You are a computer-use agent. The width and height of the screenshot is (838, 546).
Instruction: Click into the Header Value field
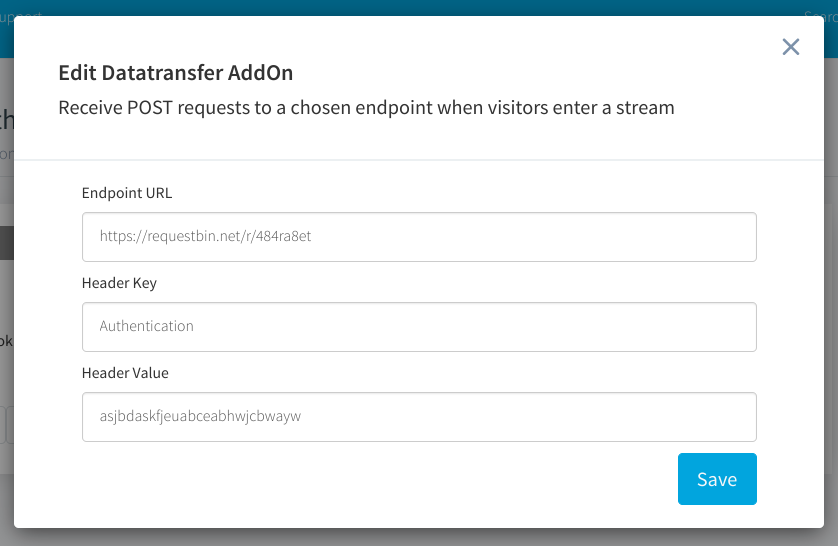click(419, 417)
